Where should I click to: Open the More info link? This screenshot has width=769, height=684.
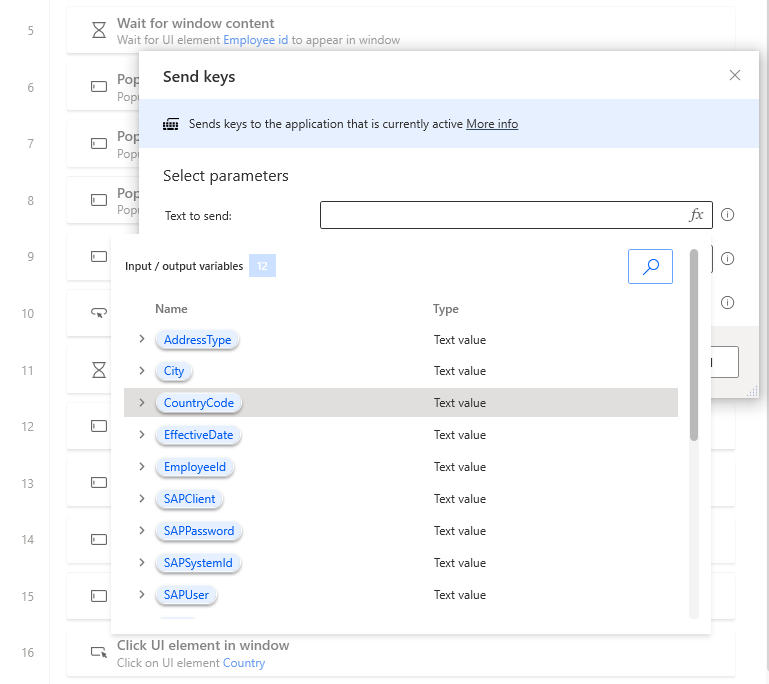(492, 124)
